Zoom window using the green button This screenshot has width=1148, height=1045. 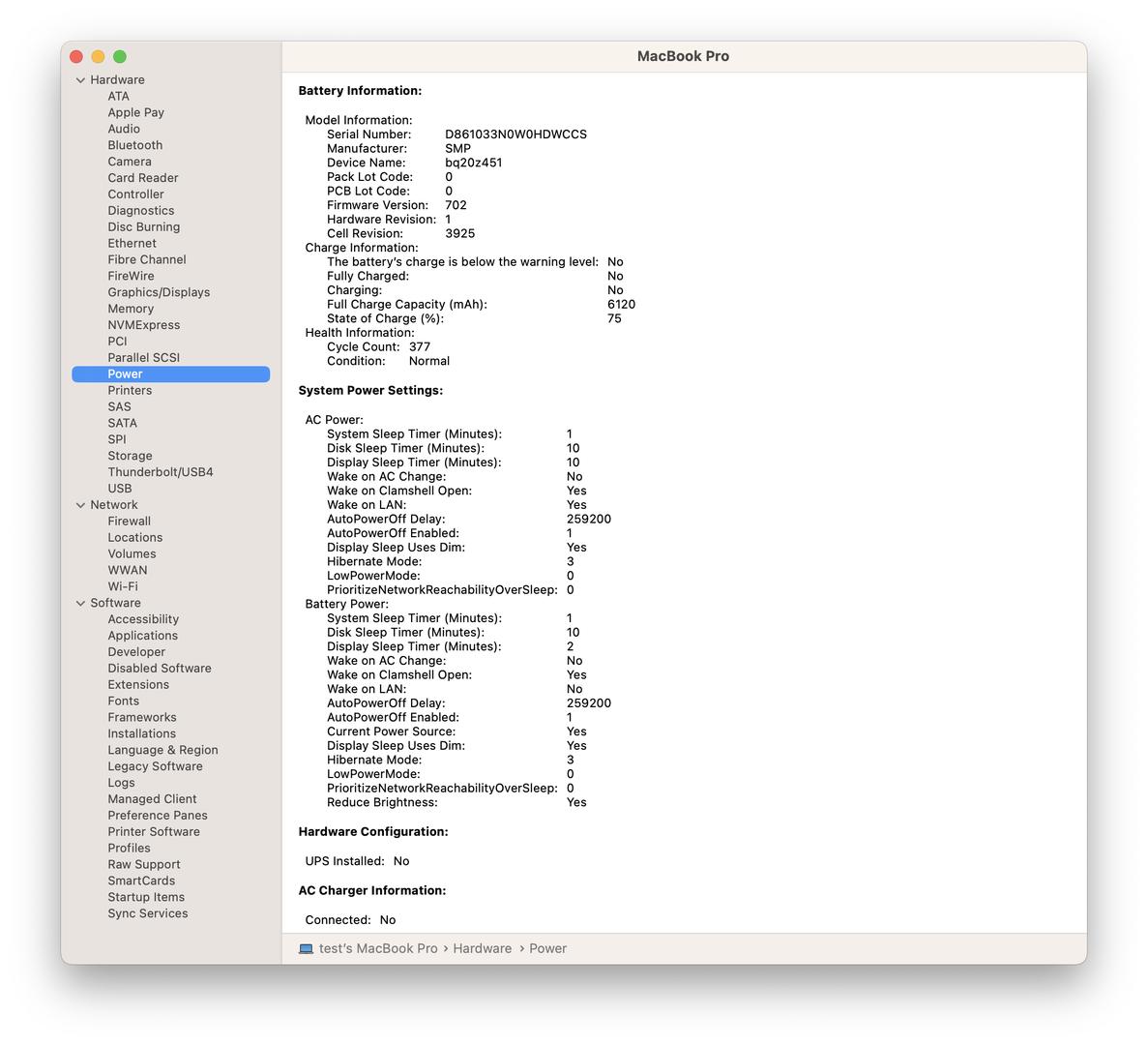point(120,56)
